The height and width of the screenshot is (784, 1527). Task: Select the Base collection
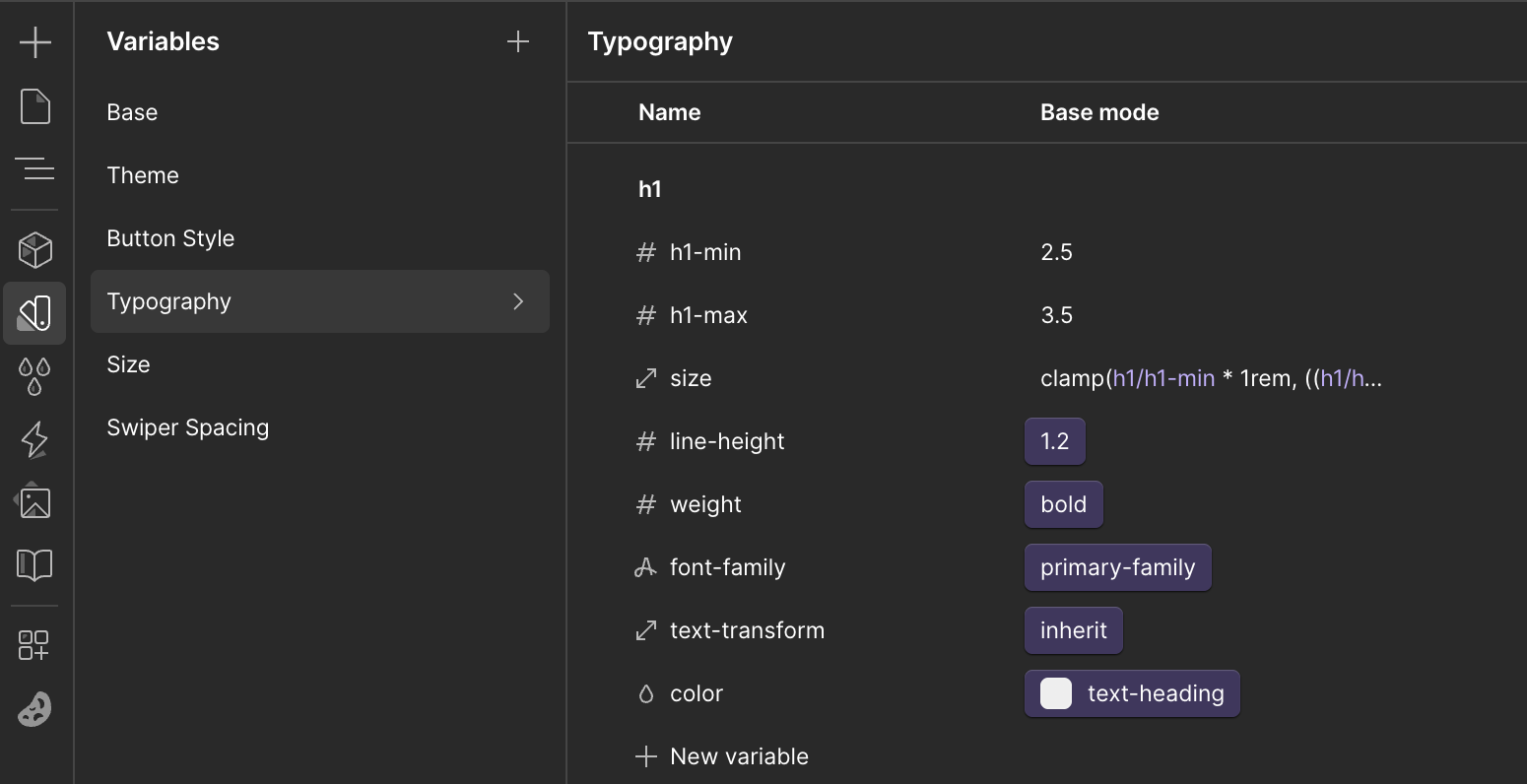[132, 112]
